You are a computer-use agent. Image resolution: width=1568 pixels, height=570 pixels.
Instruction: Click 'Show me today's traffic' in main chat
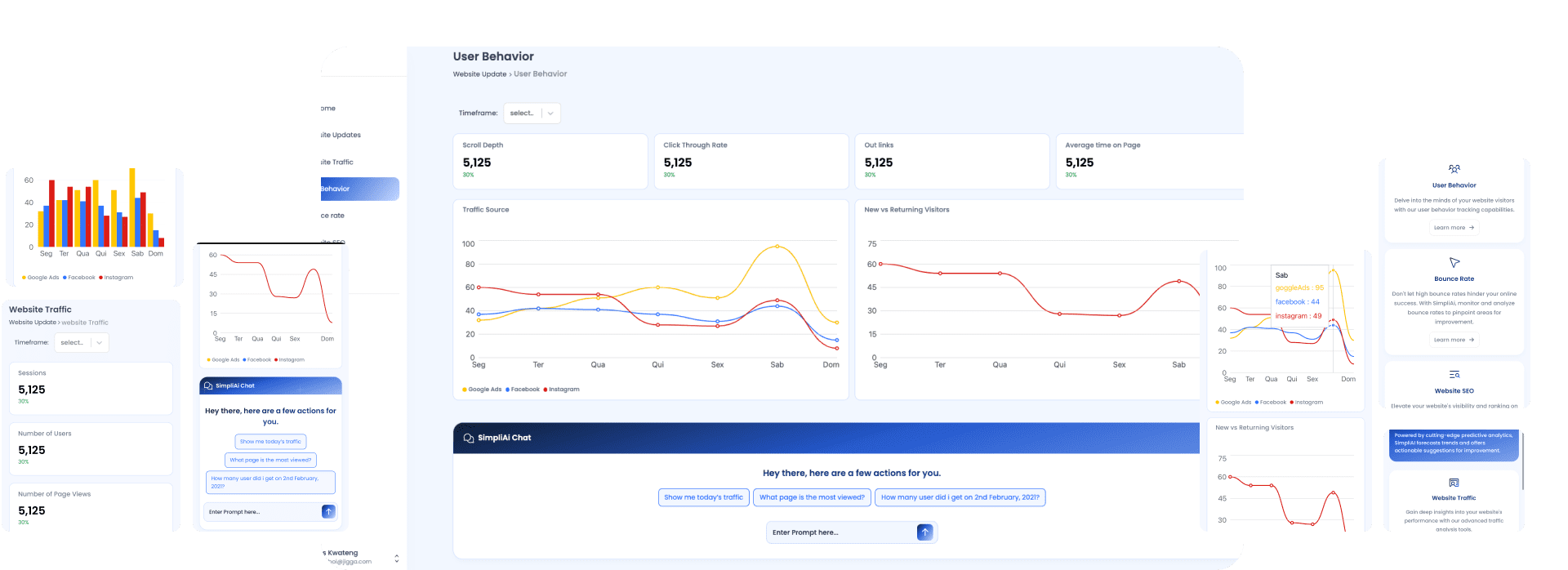[x=703, y=497]
